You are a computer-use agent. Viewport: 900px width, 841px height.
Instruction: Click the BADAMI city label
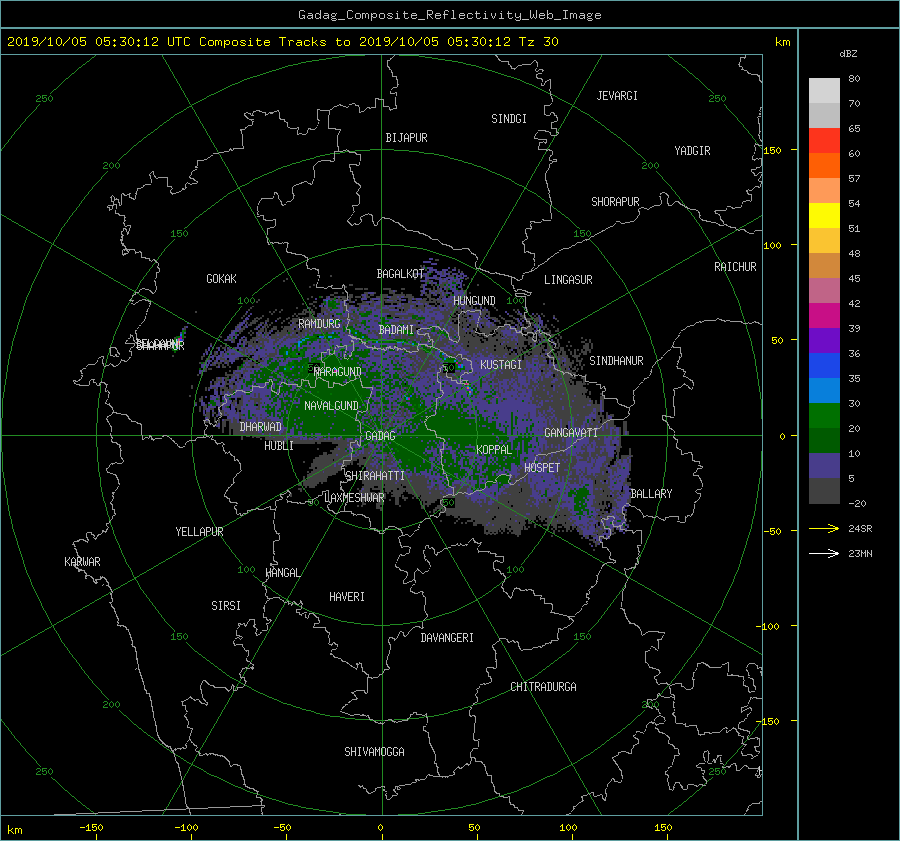click(x=396, y=330)
